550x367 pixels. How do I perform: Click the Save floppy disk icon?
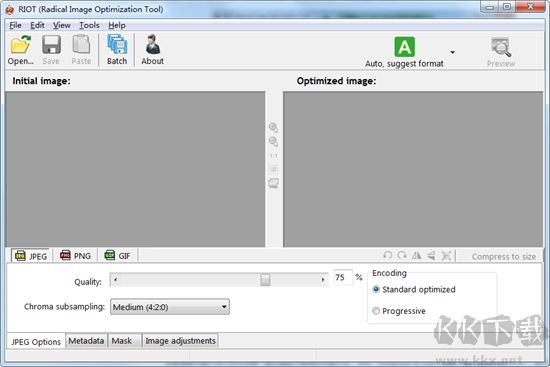[51, 45]
